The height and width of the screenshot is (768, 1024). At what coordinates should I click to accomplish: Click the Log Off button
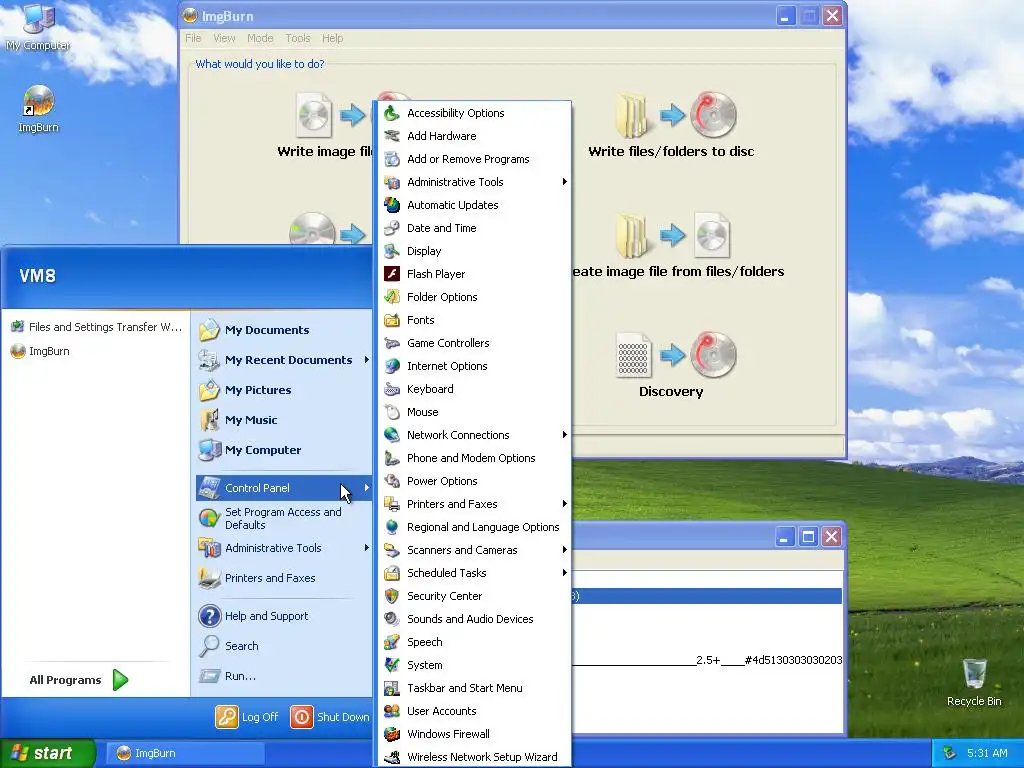(248, 717)
